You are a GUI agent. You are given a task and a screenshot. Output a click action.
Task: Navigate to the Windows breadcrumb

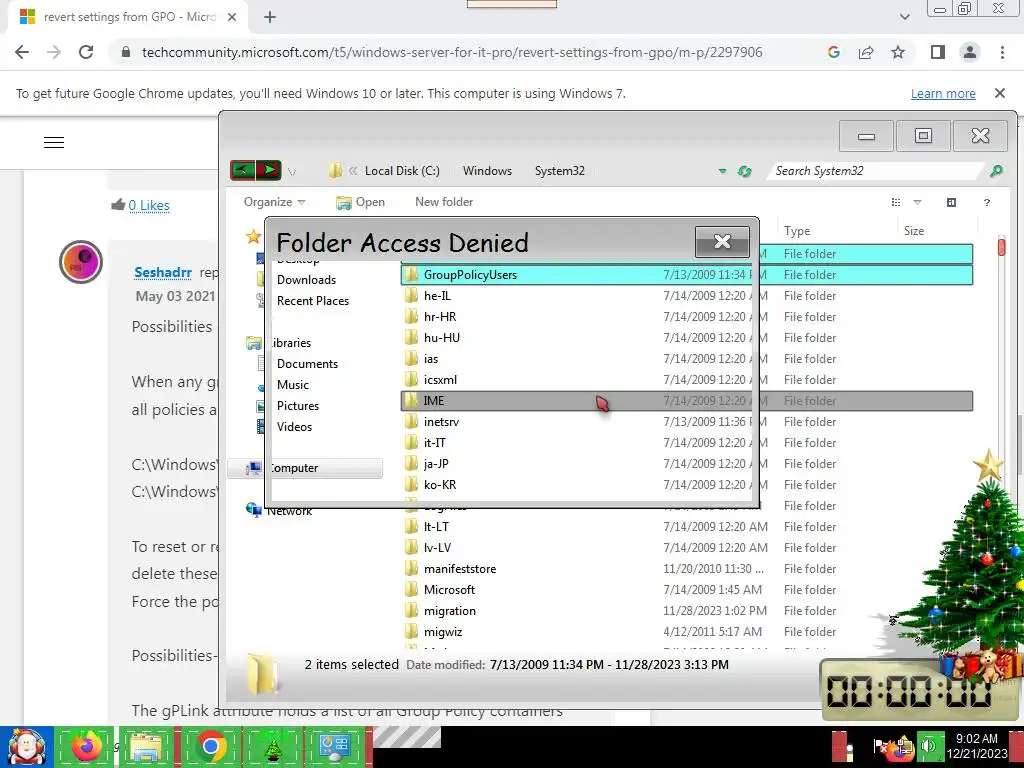tap(487, 170)
